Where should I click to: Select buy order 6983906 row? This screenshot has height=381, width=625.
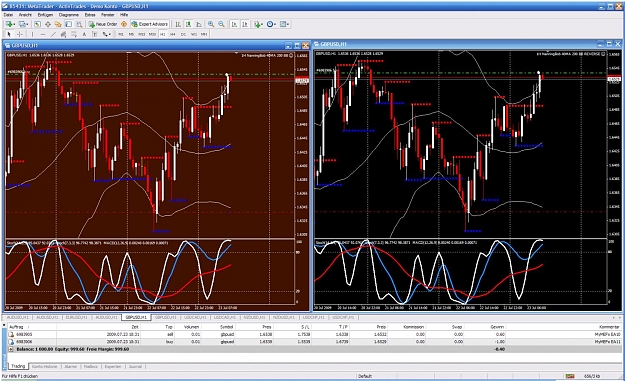pos(314,342)
